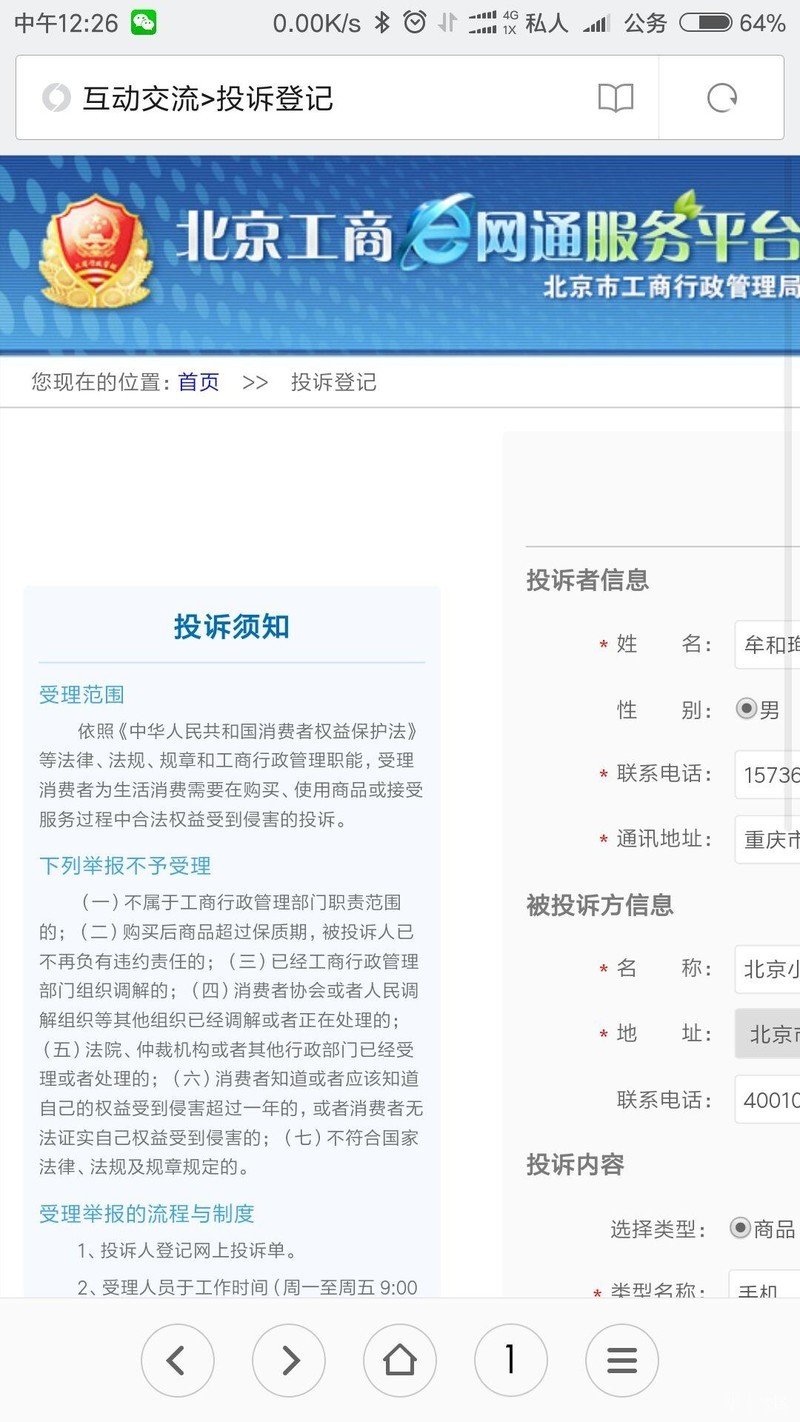Click the greyed 地址 field 北京市
The height and width of the screenshot is (1422, 800).
point(767,1034)
